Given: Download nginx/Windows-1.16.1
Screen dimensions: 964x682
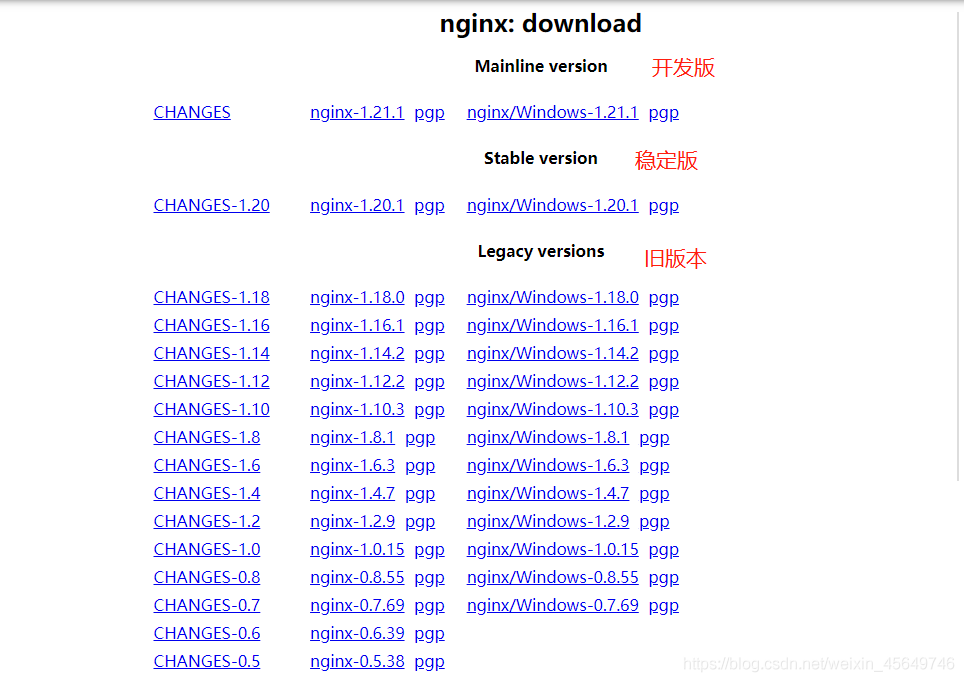Looking at the screenshot, I should pos(553,325).
